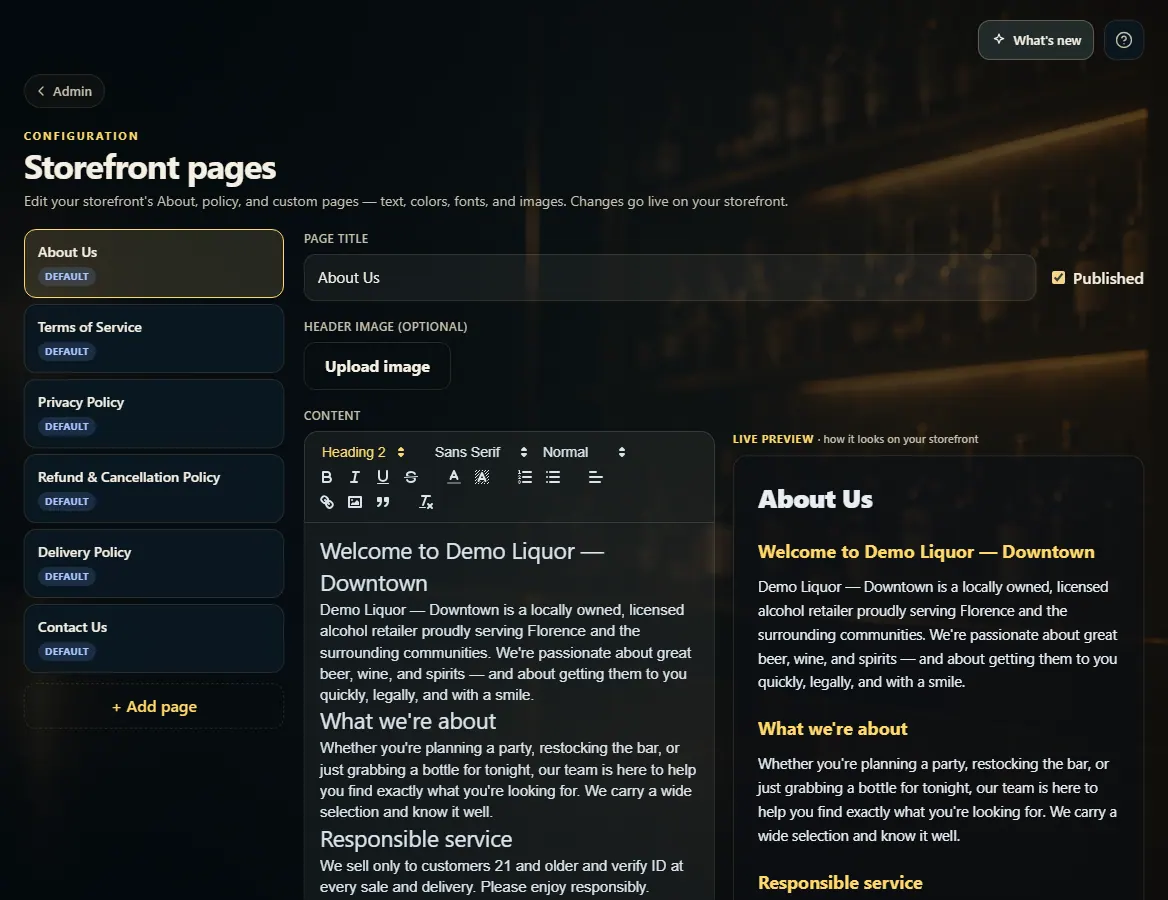
Task: Open the Normal size dropdown
Action: (584, 452)
